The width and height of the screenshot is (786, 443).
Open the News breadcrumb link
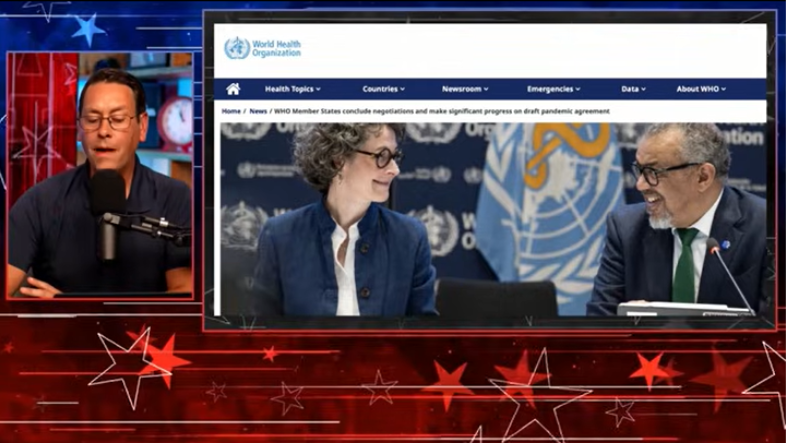pos(258,111)
